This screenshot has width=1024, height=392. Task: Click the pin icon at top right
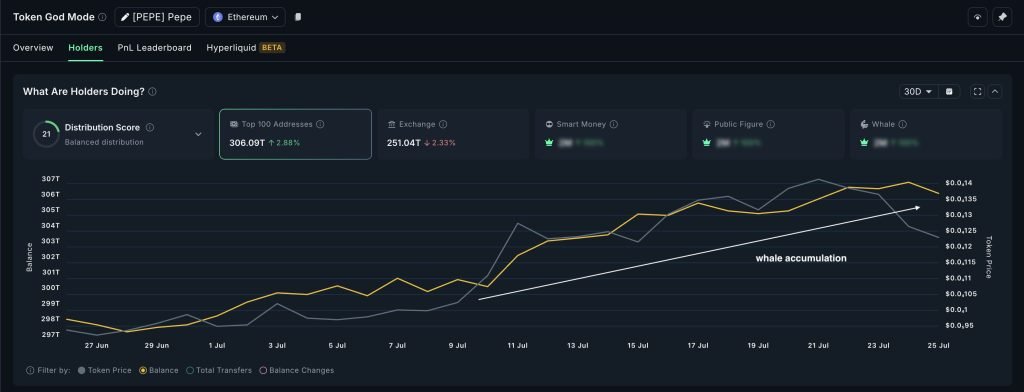coord(1002,18)
